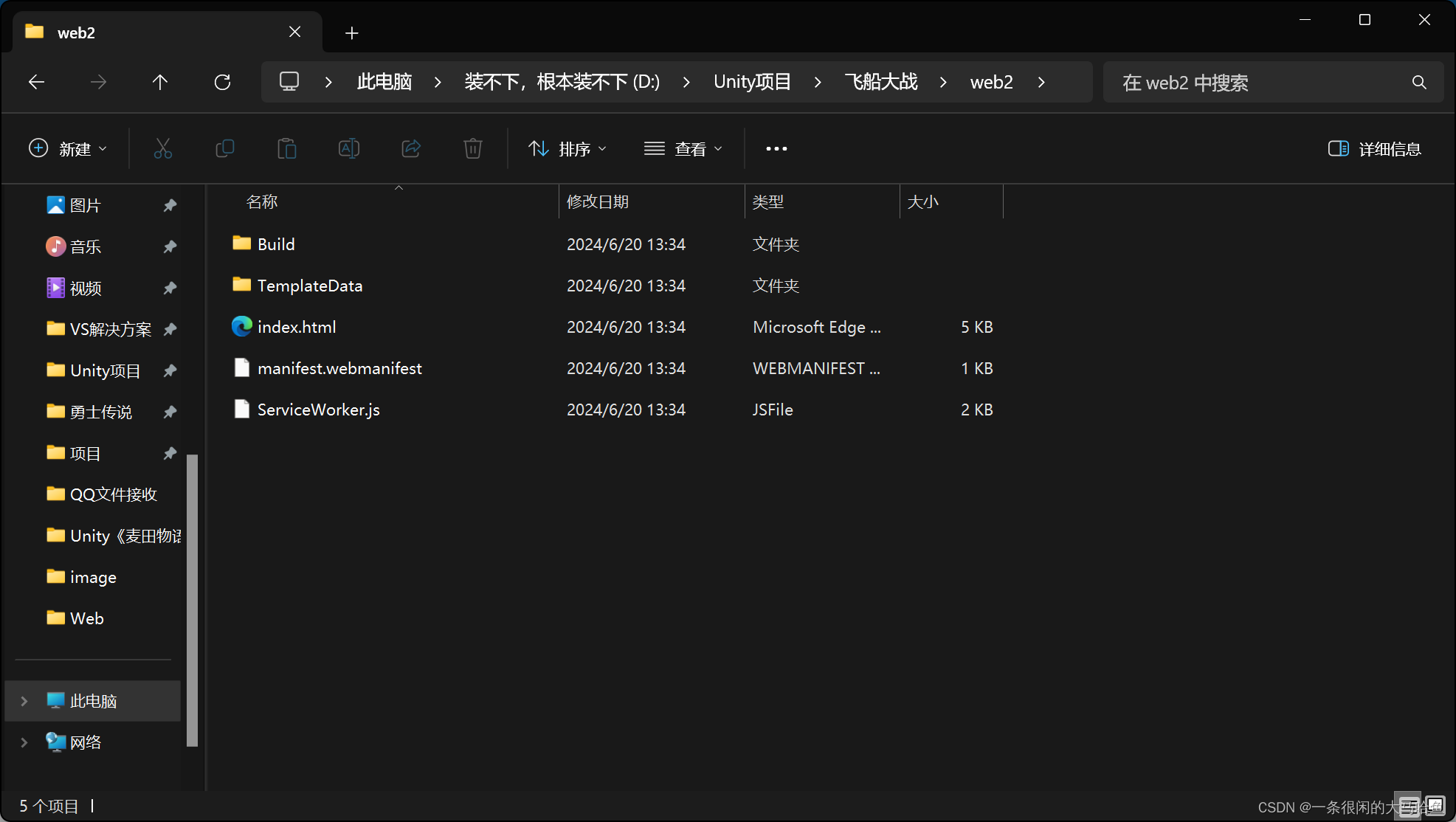Viewport: 1456px width, 822px height.
Task: Navigate to 飞船大战 in breadcrumb path
Action: pyautogui.click(x=881, y=82)
